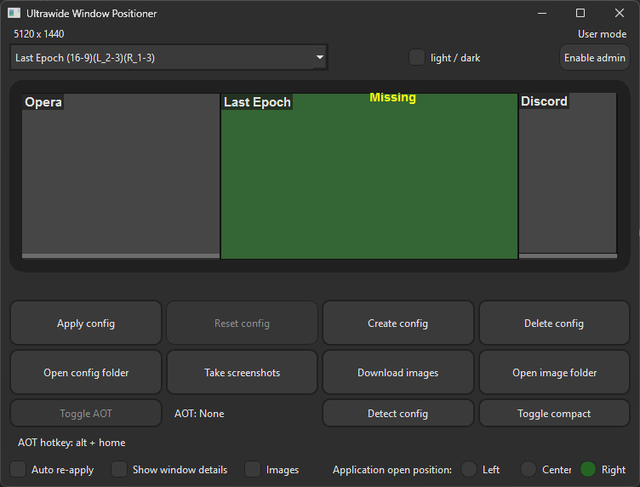Click the Toggle AOT button
This screenshot has height=487, width=640.
[86, 413]
